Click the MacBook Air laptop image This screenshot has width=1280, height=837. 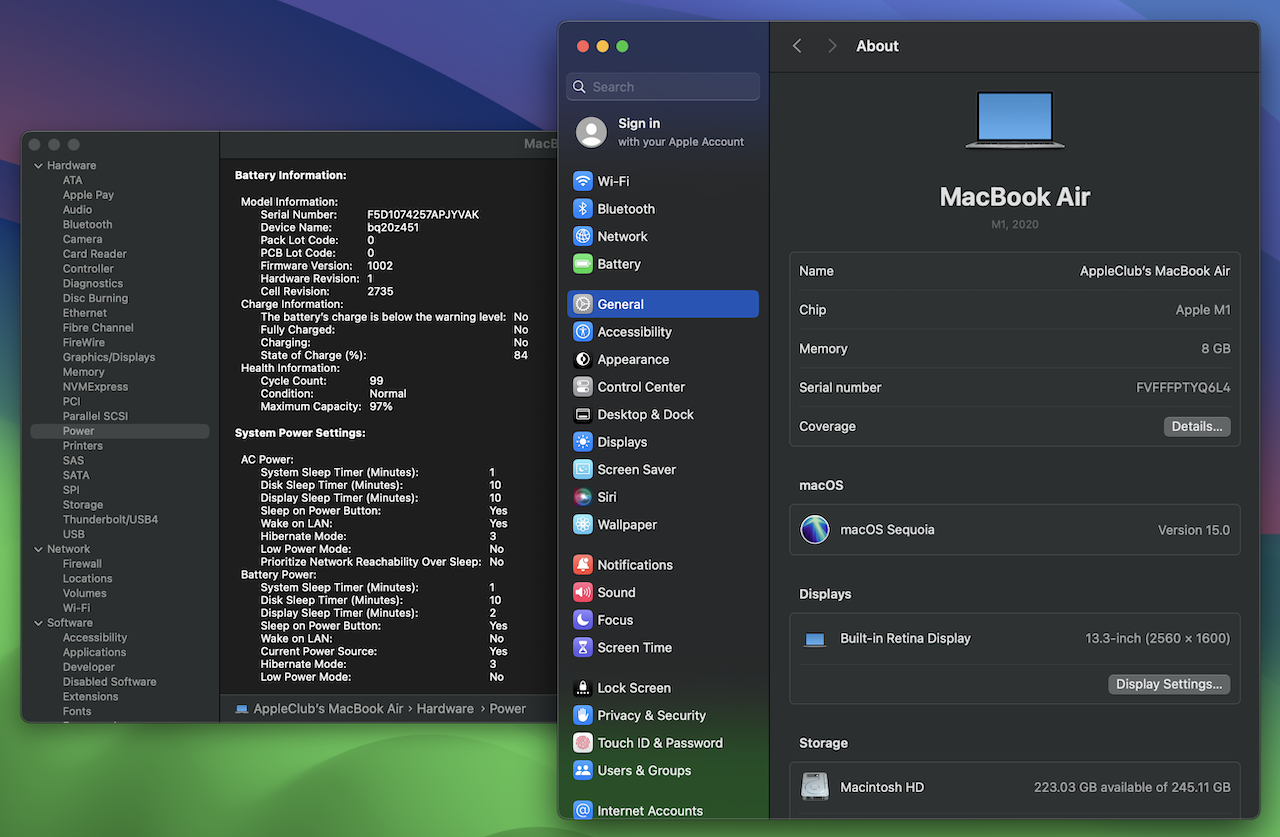(x=1015, y=120)
